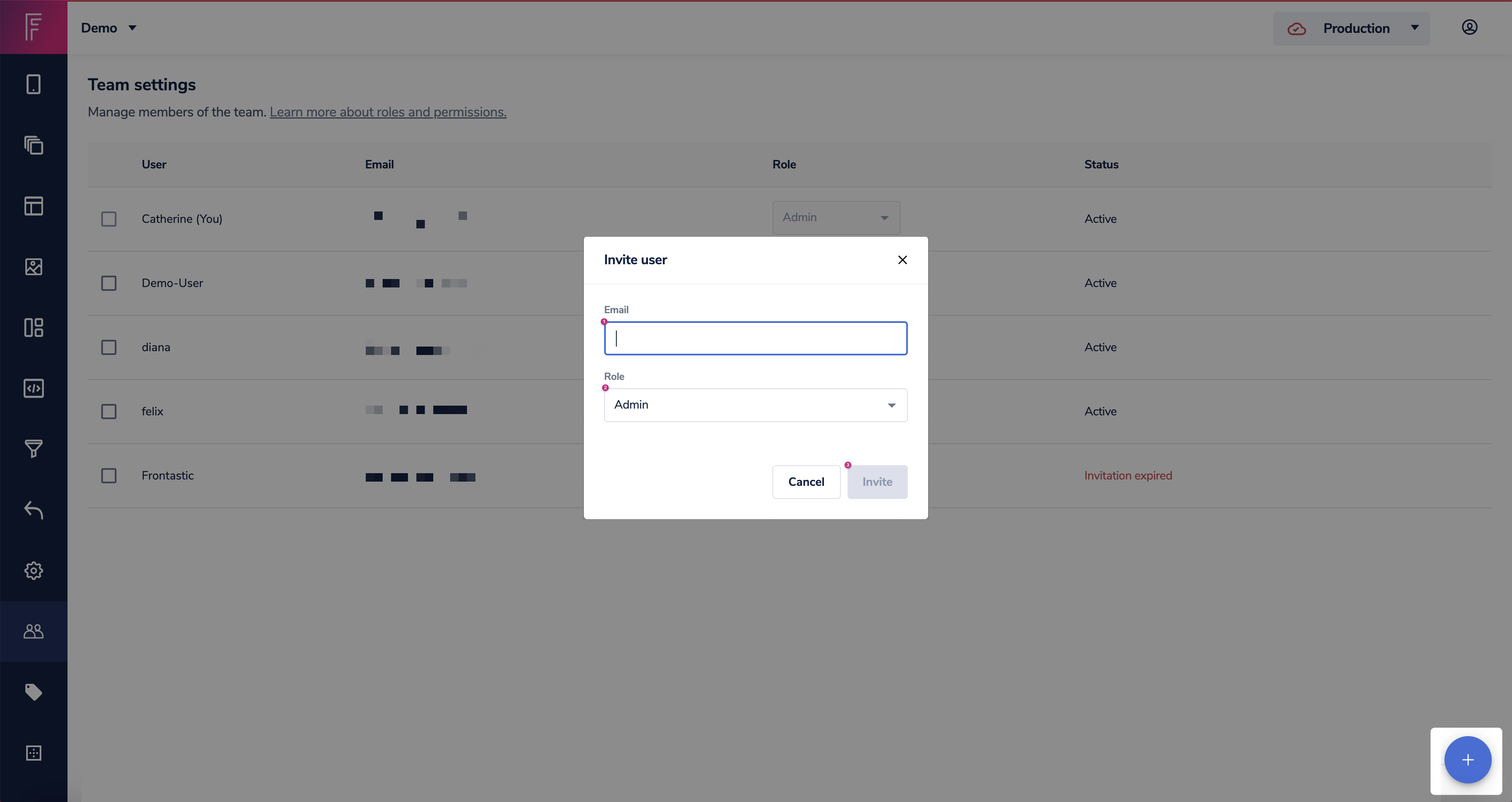Click the Invitation expired status

click(x=1128, y=476)
